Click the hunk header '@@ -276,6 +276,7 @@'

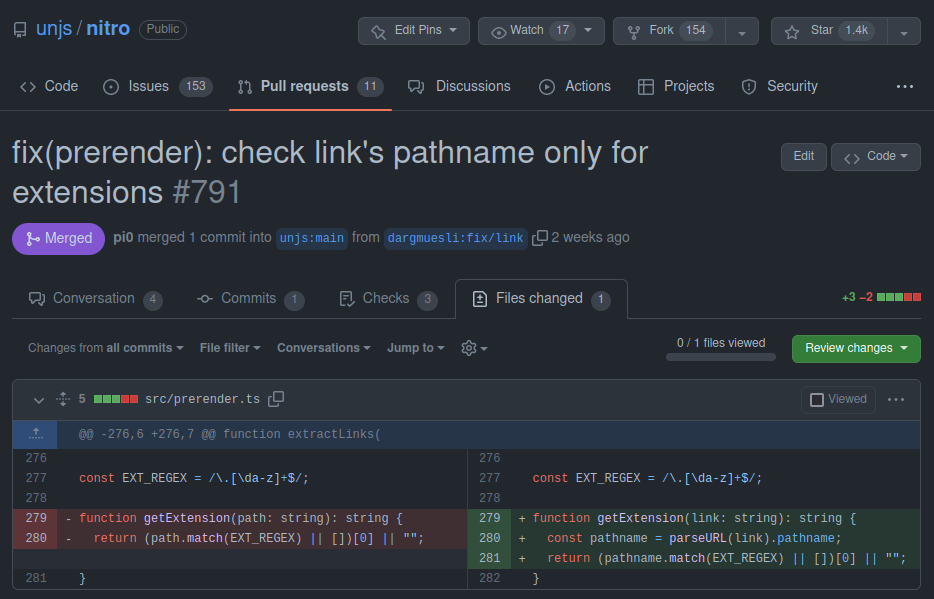[x=147, y=434]
